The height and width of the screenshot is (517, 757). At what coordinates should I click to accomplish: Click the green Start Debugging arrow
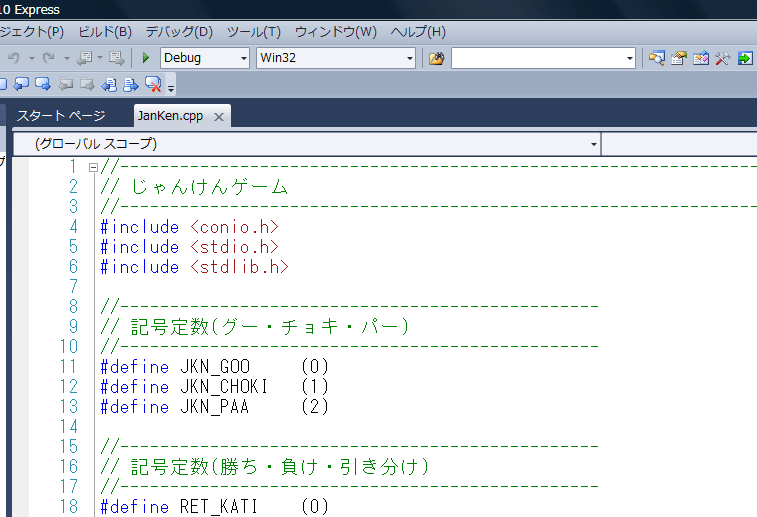pyautogui.click(x=146, y=58)
